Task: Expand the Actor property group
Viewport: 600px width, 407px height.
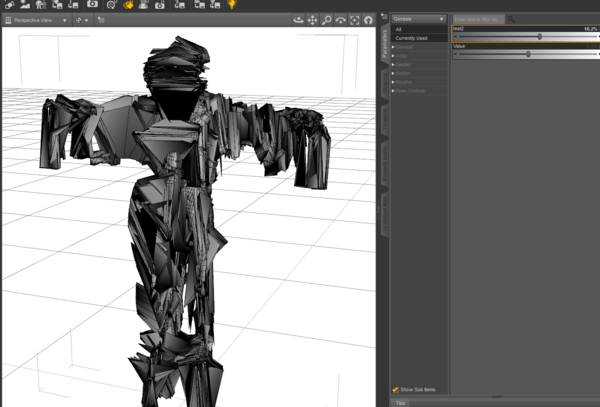Action: pyautogui.click(x=402, y=55)
